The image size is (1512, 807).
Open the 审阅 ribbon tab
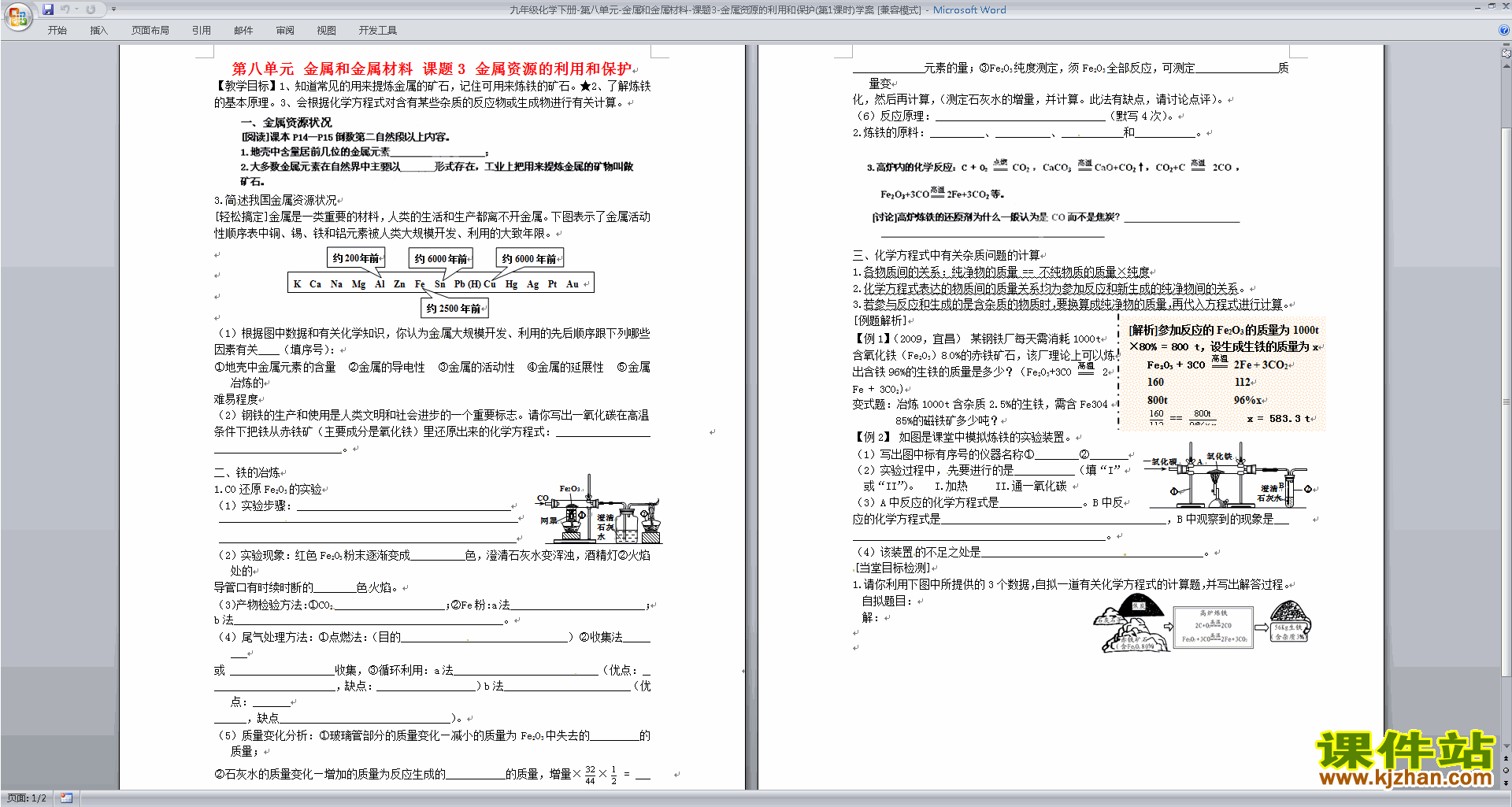point(285,31)
